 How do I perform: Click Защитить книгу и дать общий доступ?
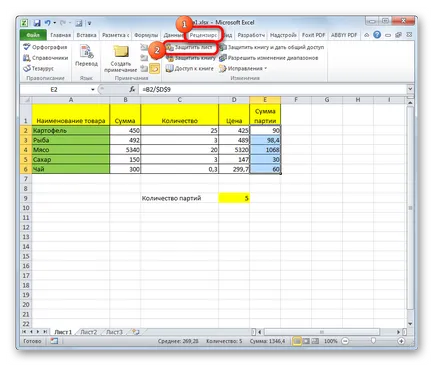tap(271, 47)
